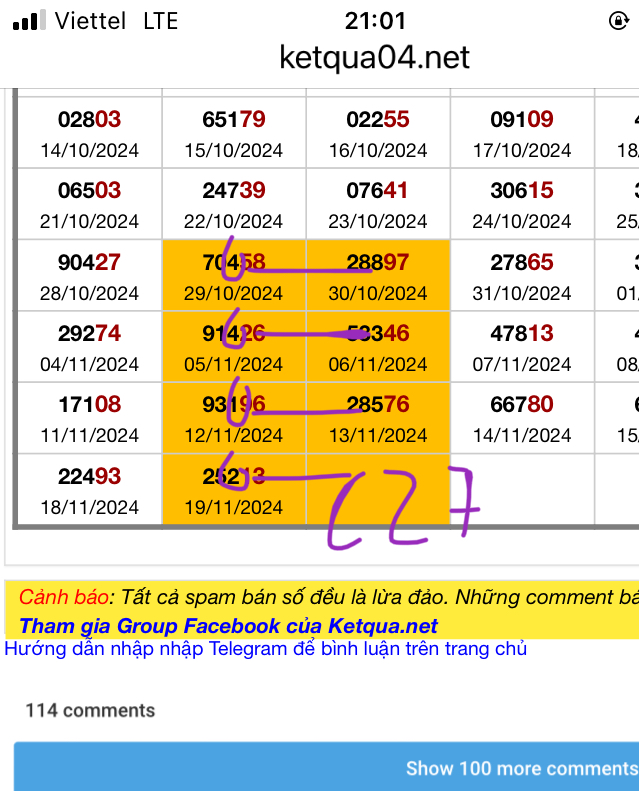The width and height of the screenshot is (639, 791).
Task: Tap highlighted cell dated 29/10/2024
Action: [x=234, y=276]
